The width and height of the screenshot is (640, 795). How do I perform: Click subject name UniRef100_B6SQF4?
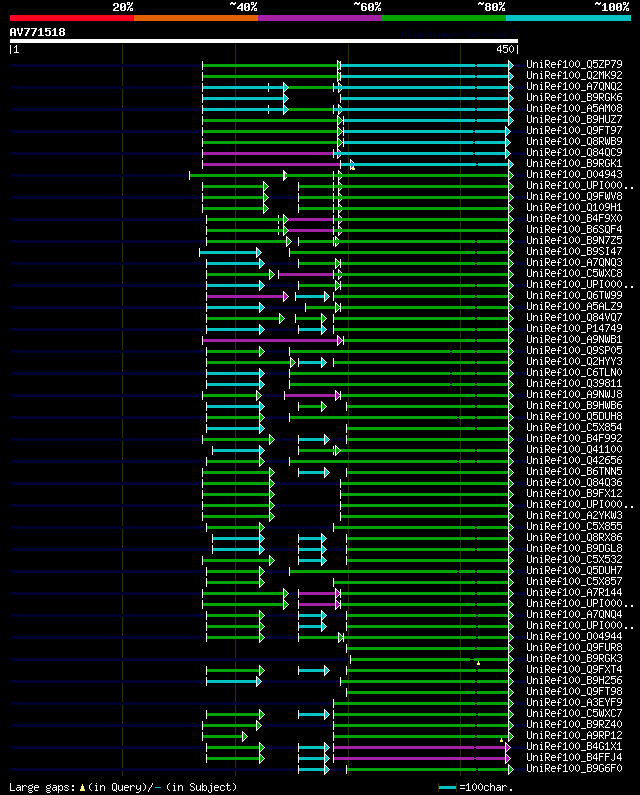tap(574, 229)
